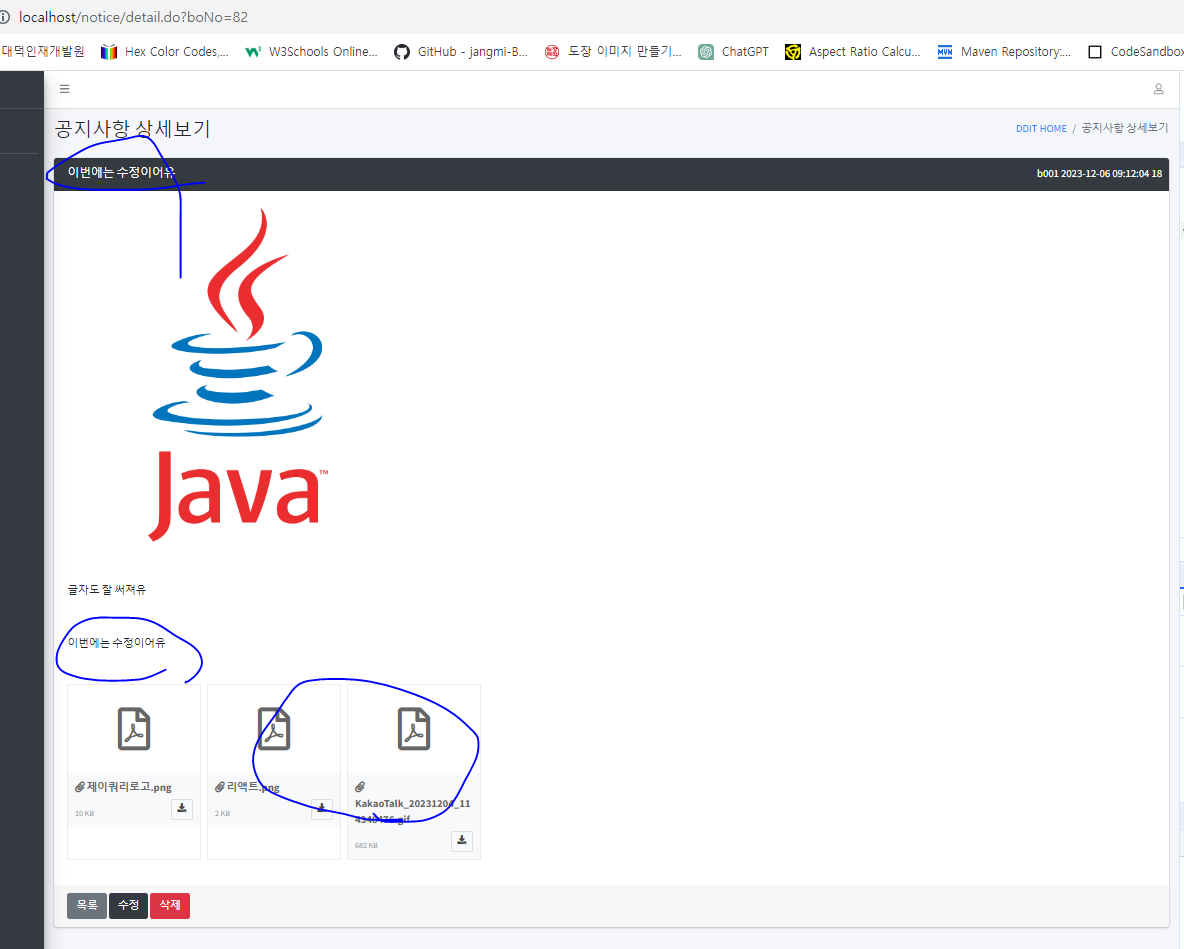Click 공지사항 상세보기 breadcrumb text

tap(1125, 128)
